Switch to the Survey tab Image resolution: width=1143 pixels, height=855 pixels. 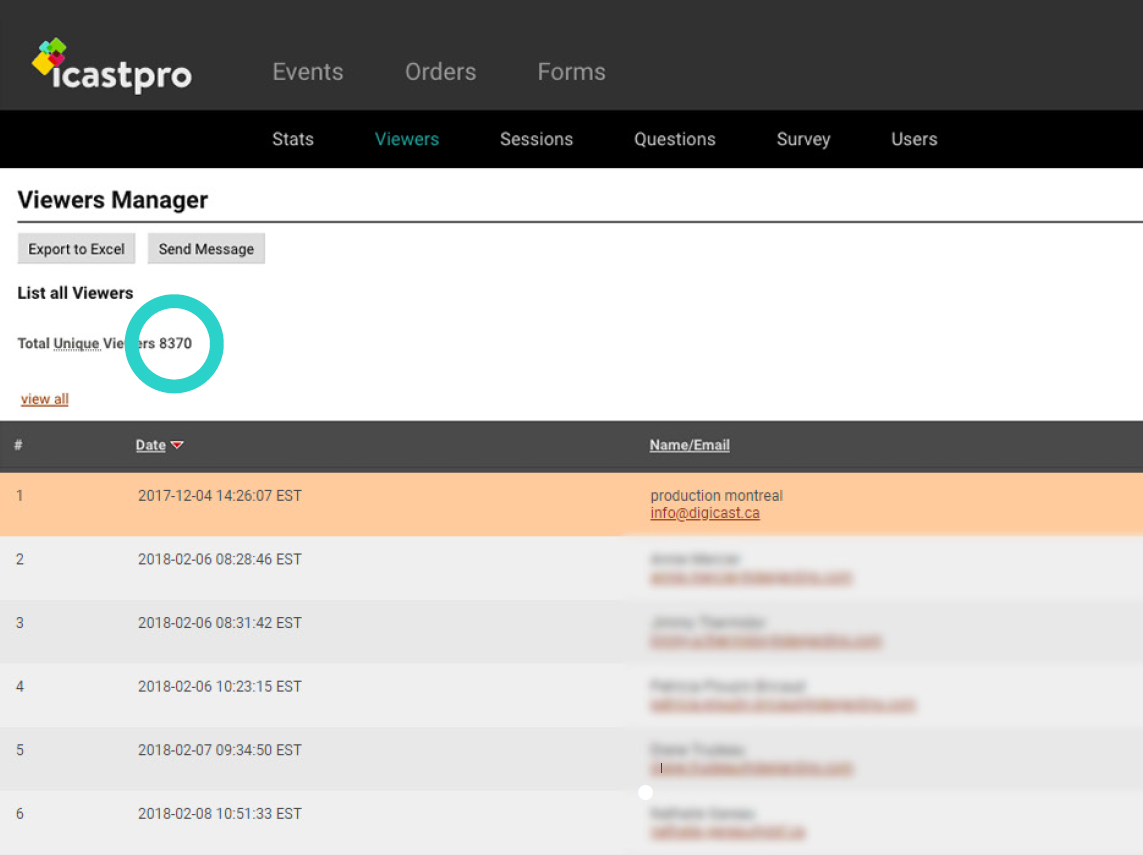pos(803,139)
